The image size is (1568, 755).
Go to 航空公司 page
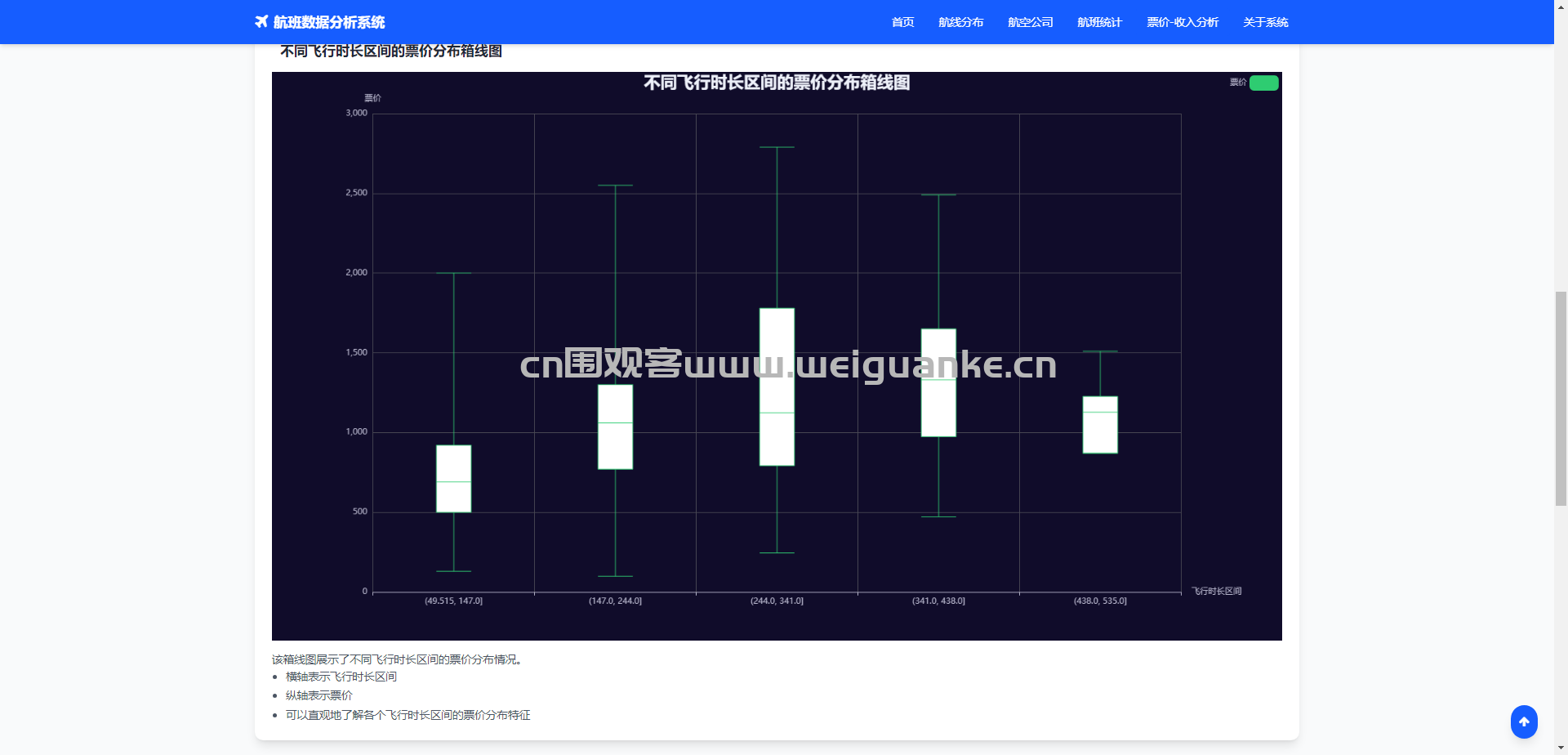[1030, 22]
